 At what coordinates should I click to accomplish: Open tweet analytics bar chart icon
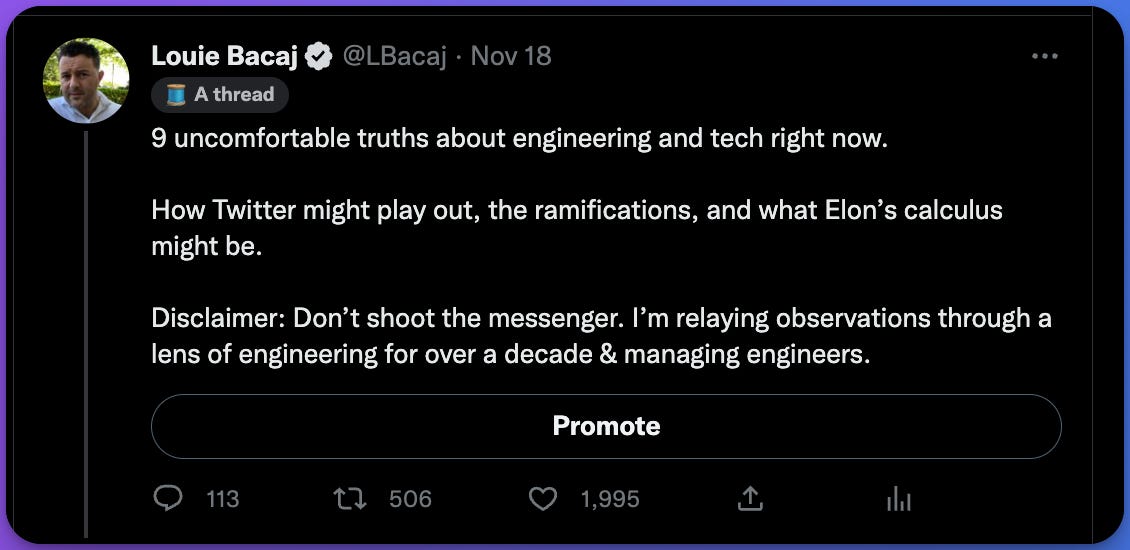pyautogui.click(x=899, y=498)
